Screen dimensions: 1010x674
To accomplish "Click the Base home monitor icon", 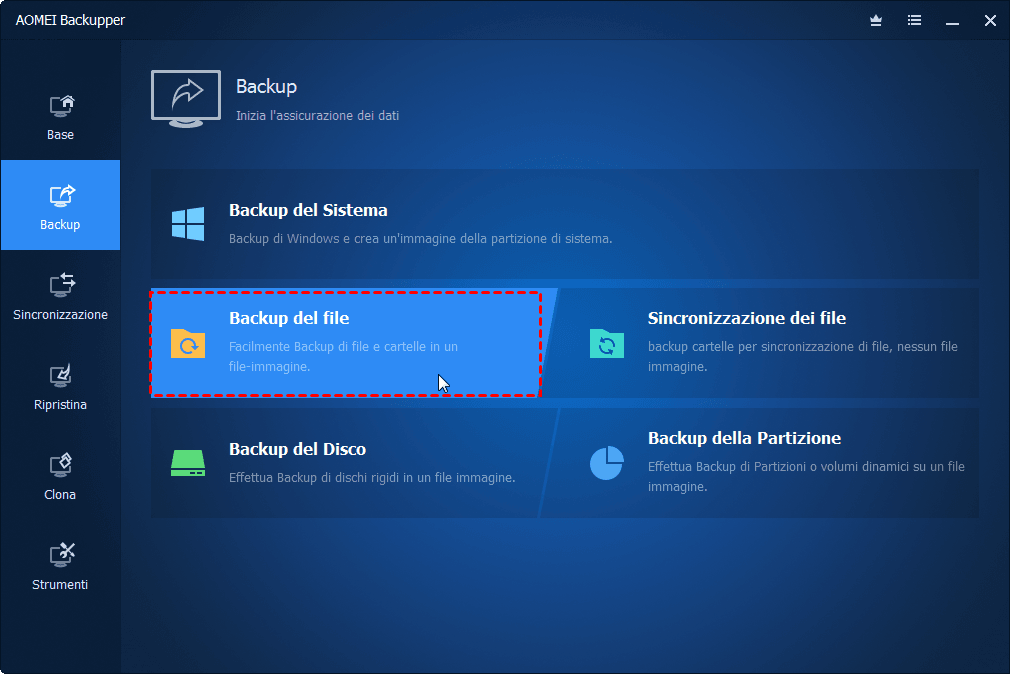I will click(62, 106).
